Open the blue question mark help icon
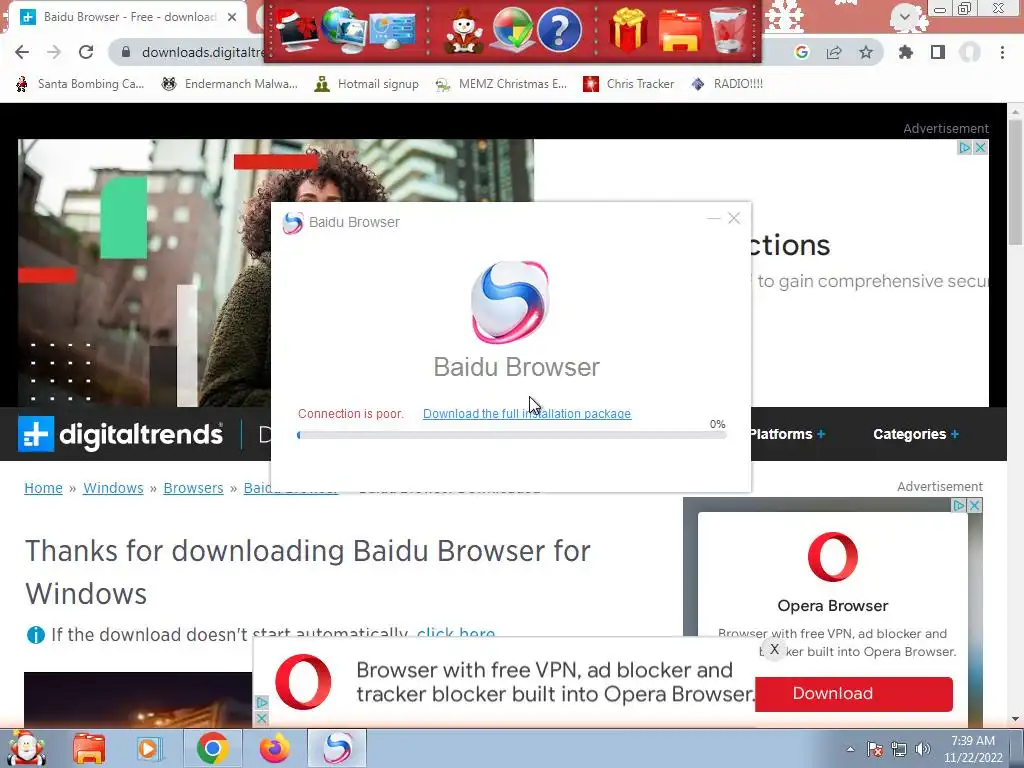This screenshot has width=1024, height=768. (x=560, y=29)
